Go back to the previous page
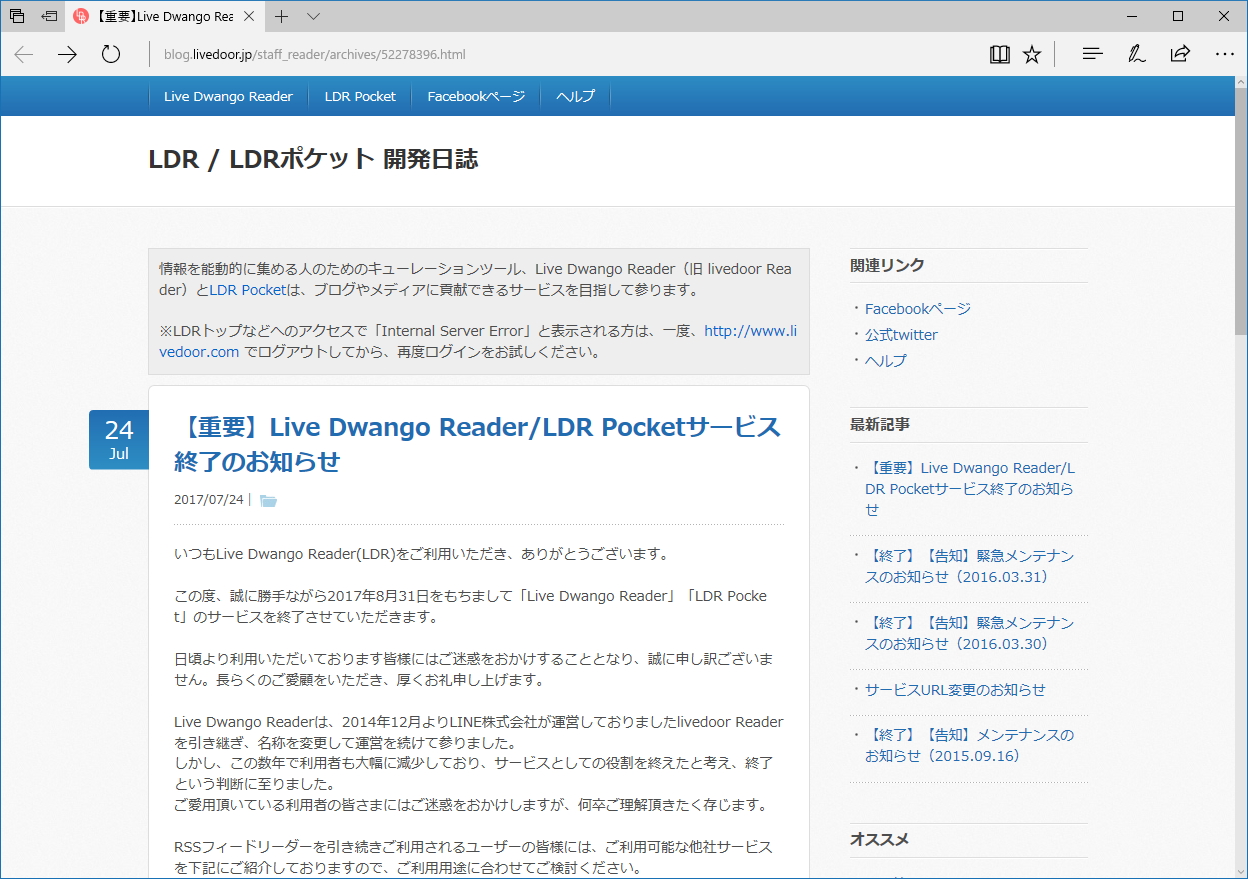The height and width of the screenshot is (879, 1248). pyautogui.click(x=23, y=54)
